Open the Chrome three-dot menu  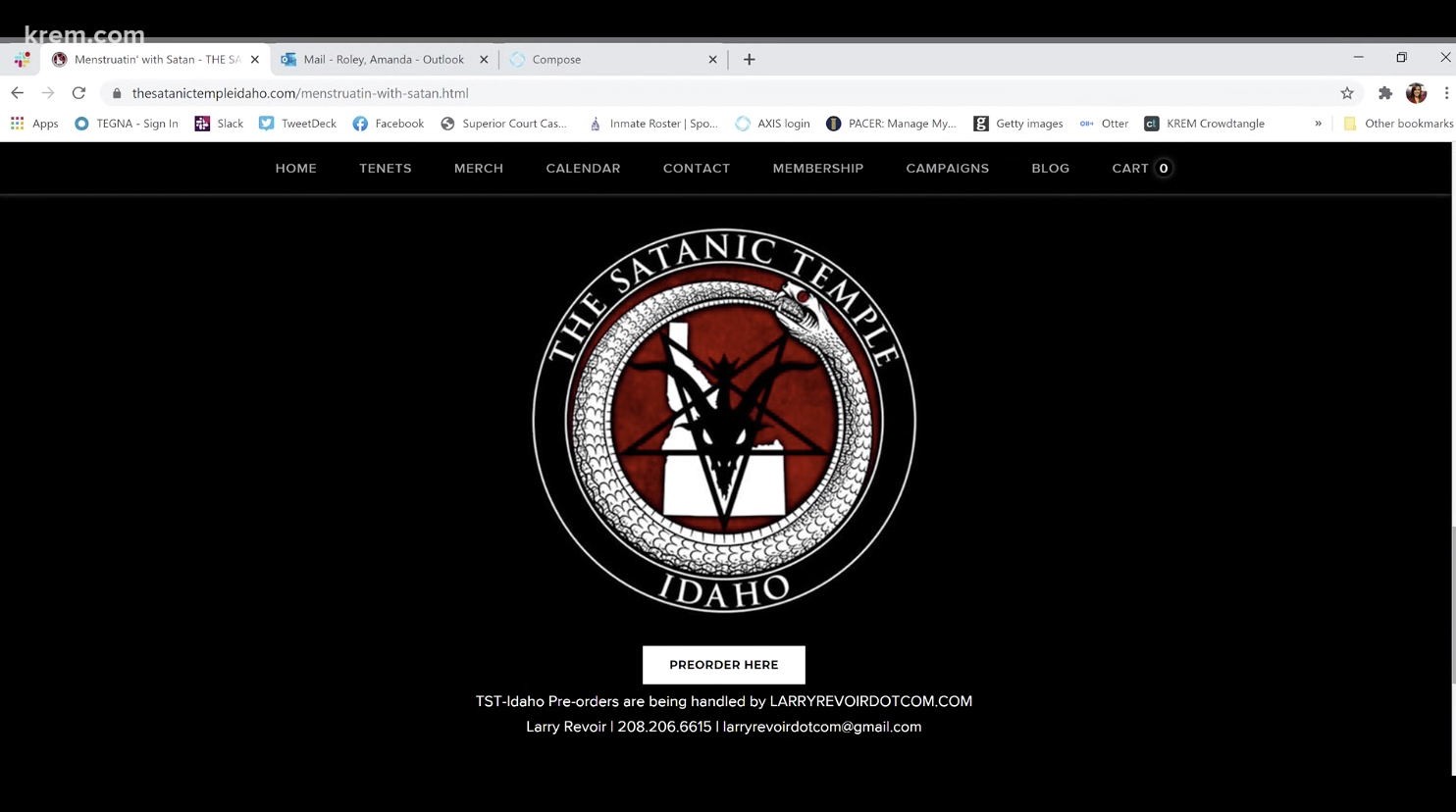click(1446, 93)
